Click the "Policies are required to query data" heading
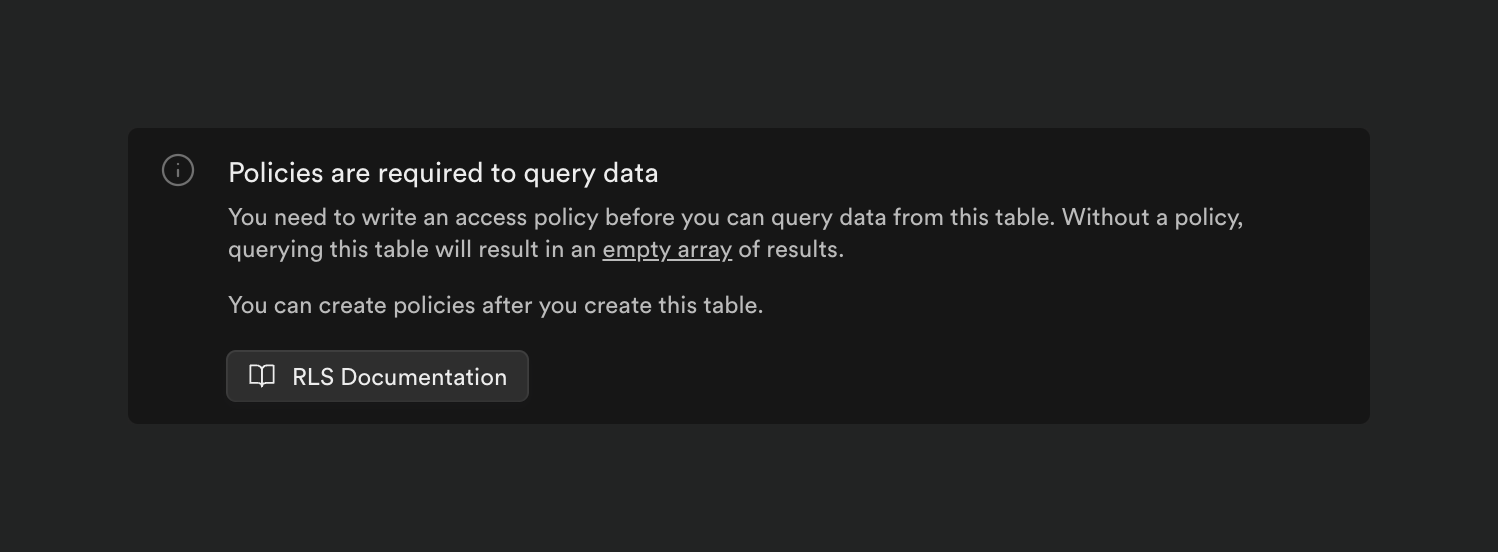This screenshot has height=552, width=1498. click(x=443, y=173)
